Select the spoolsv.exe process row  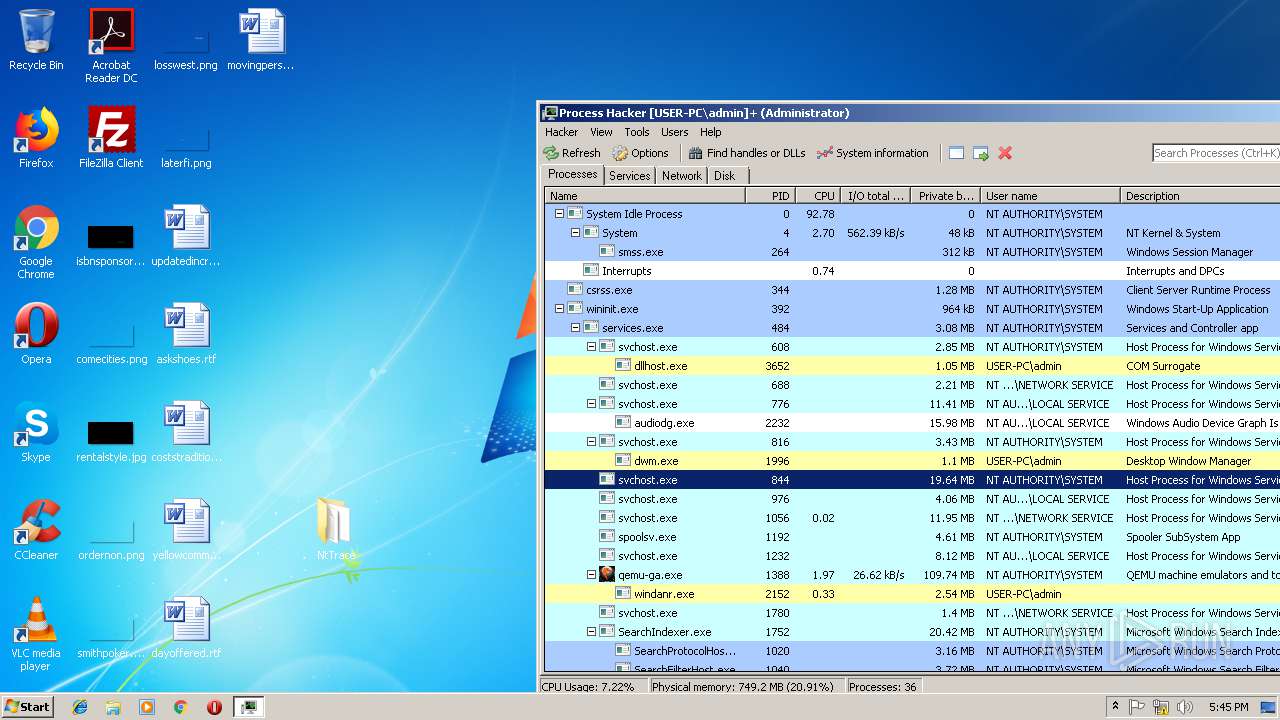912,537
